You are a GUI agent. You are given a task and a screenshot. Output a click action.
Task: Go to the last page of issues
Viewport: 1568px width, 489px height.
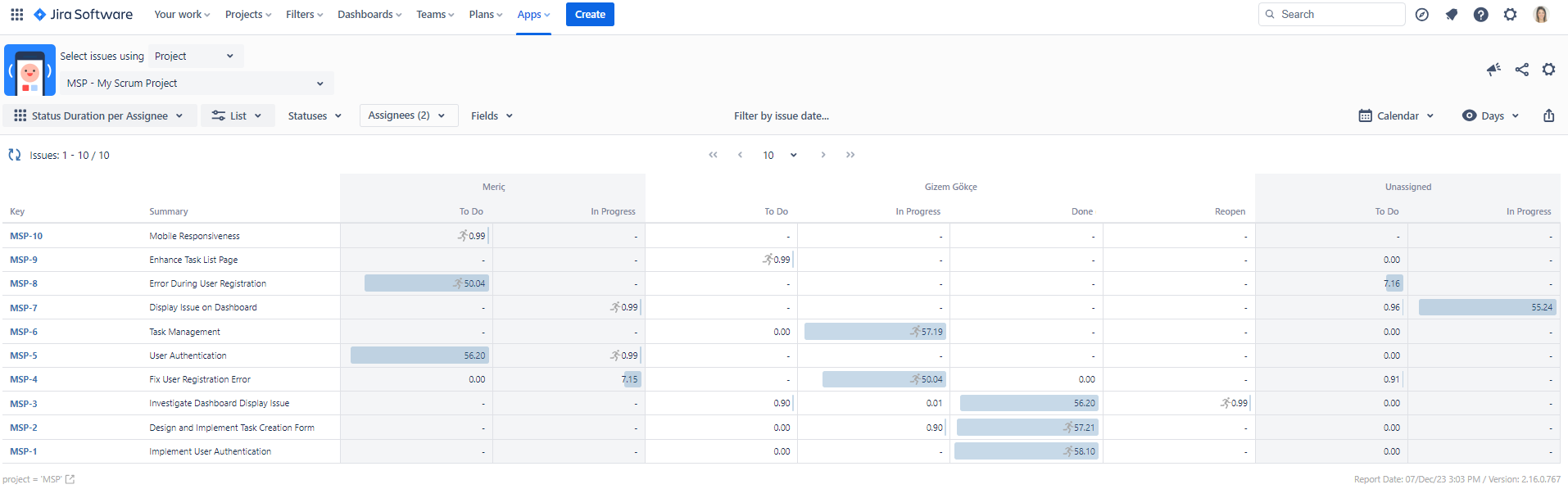[x=850, y=155]
